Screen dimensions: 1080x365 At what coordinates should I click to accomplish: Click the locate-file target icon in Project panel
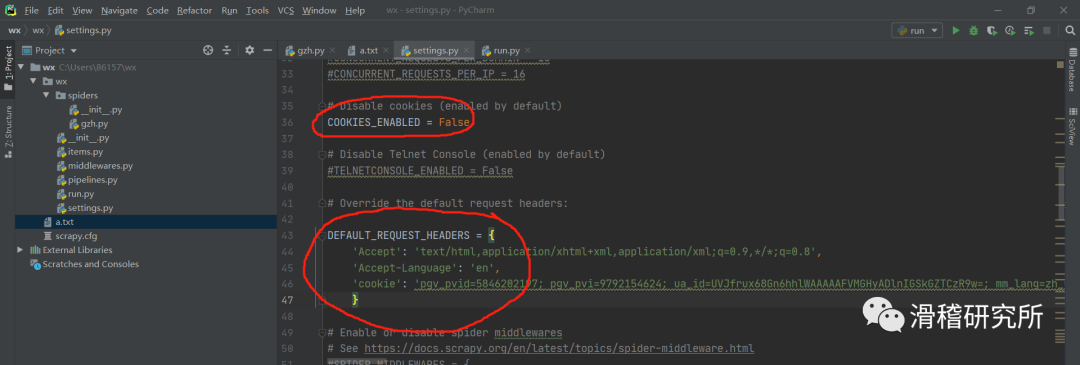click(208, 50)
